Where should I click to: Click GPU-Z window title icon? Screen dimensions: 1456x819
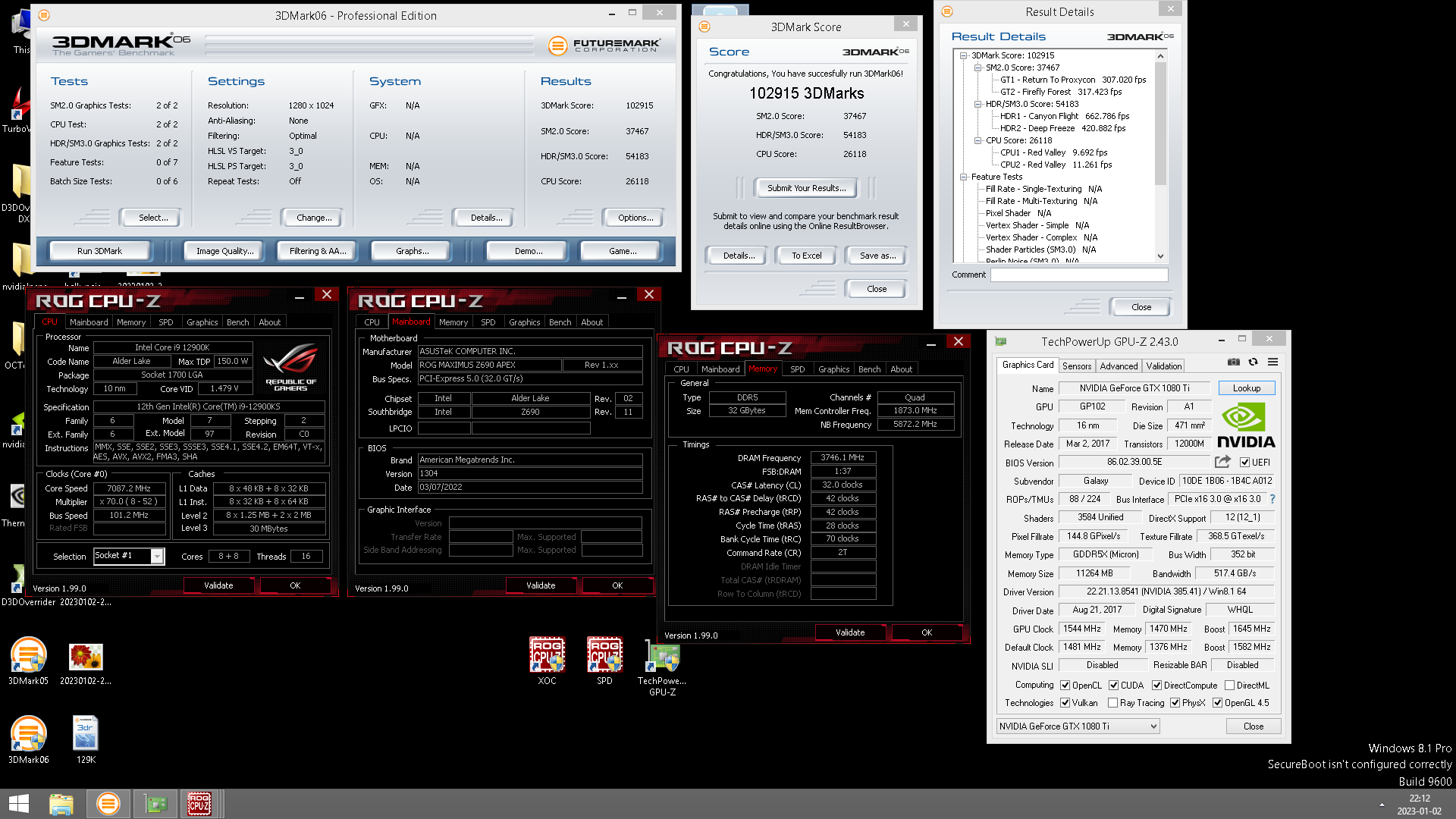[x=1001, y=341]
